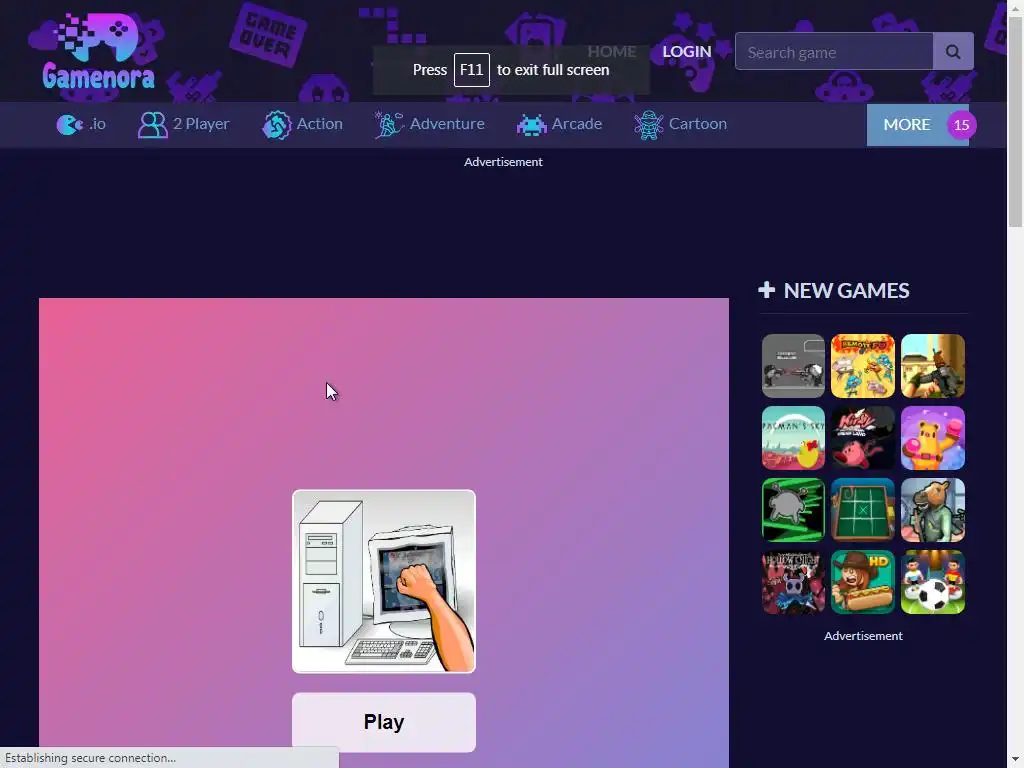Click the Advertisement label above the game
1024x768 pixels.
(x=504, y=162)
